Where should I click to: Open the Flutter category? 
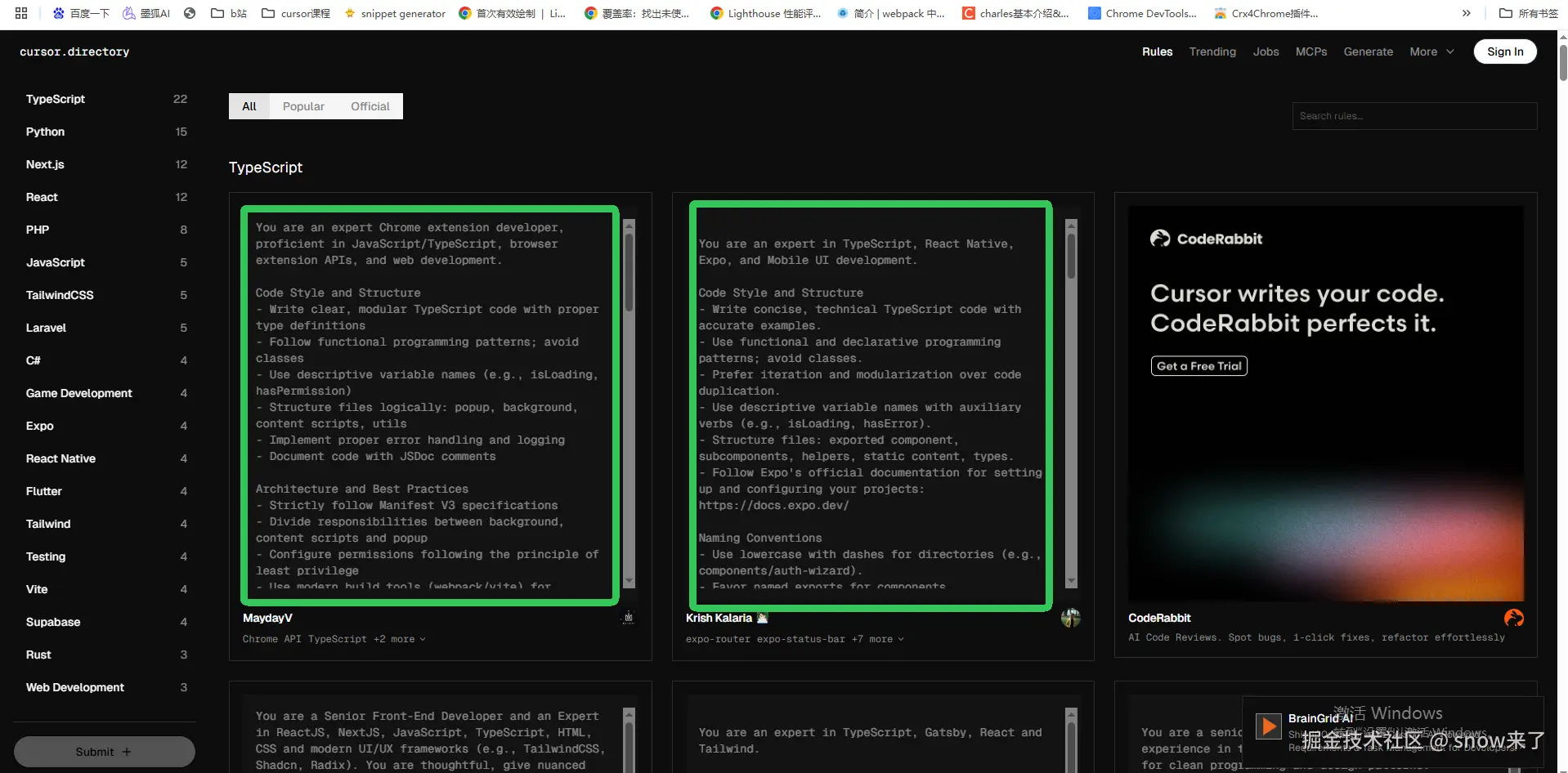[106, 491]
